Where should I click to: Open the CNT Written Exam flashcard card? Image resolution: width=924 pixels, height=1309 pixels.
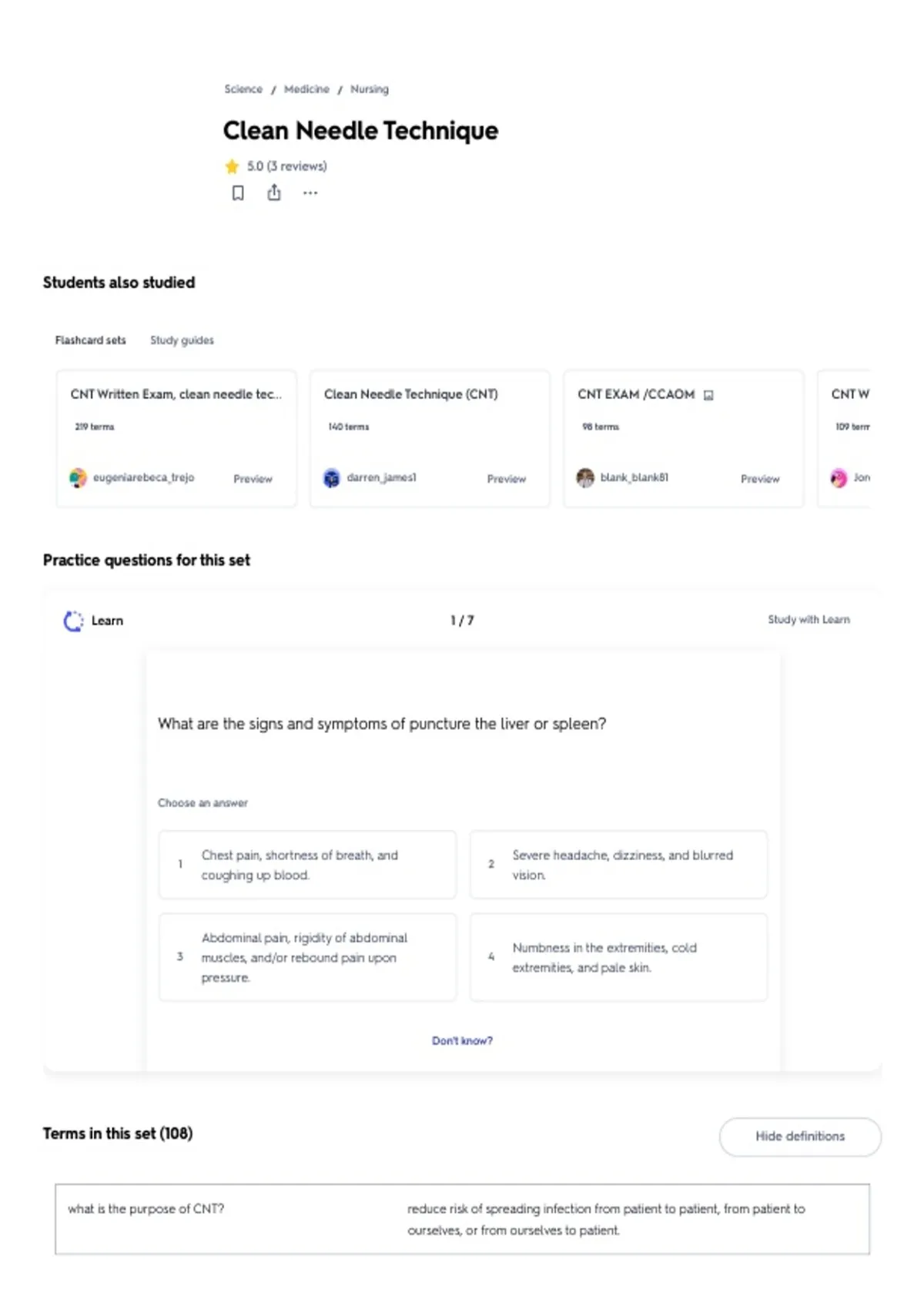[x=176, y=438]
